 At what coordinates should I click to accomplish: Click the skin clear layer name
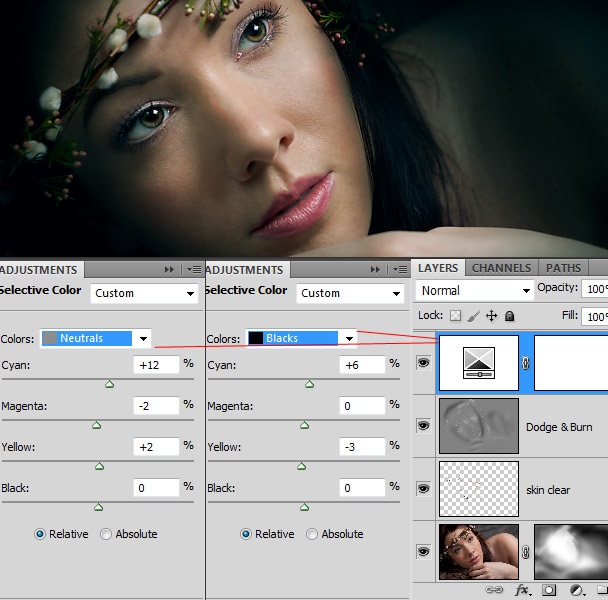pyautogui.click(x=548, y=490)
